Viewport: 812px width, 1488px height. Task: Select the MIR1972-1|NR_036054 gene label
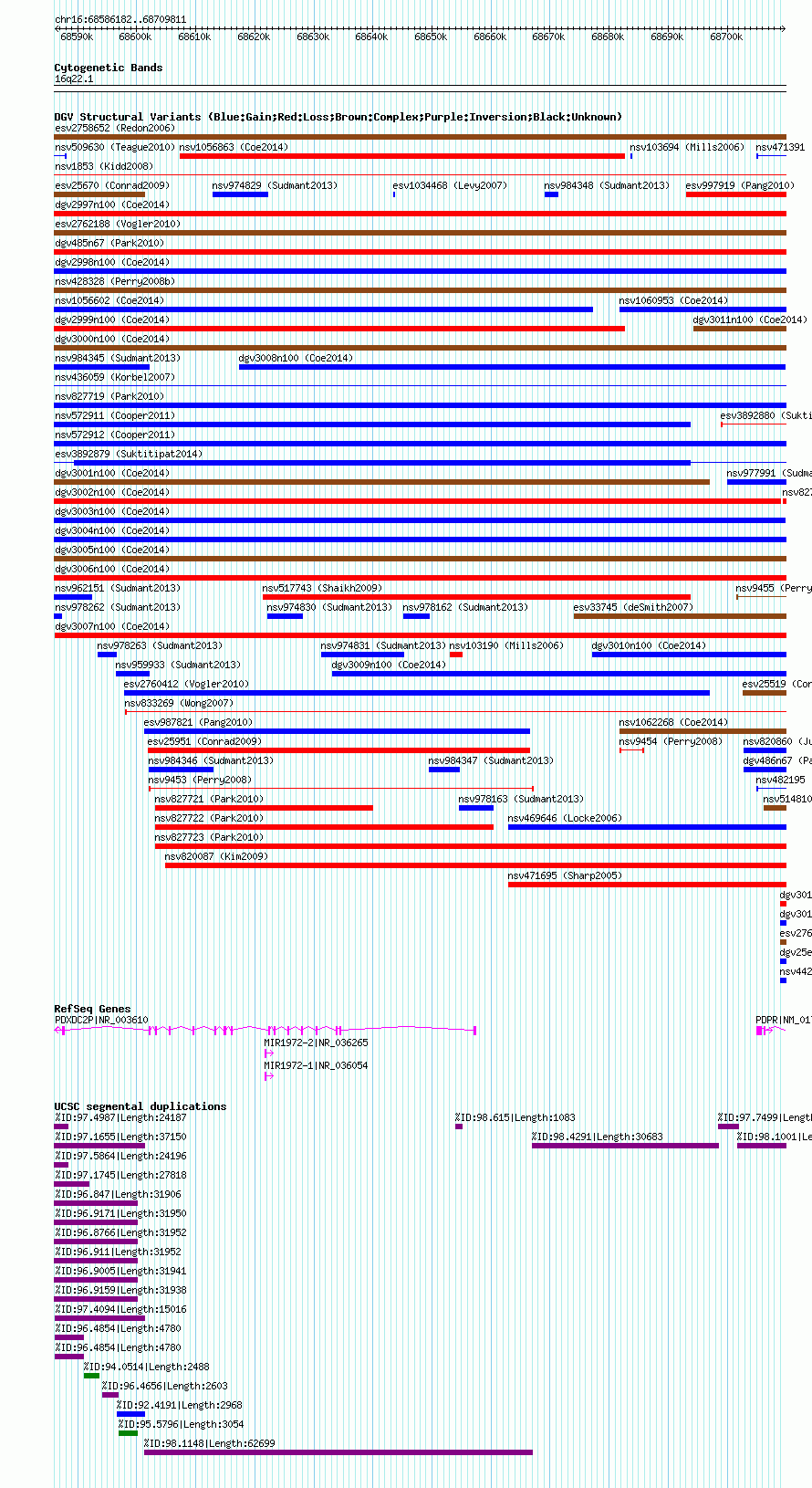[316, 1065]
